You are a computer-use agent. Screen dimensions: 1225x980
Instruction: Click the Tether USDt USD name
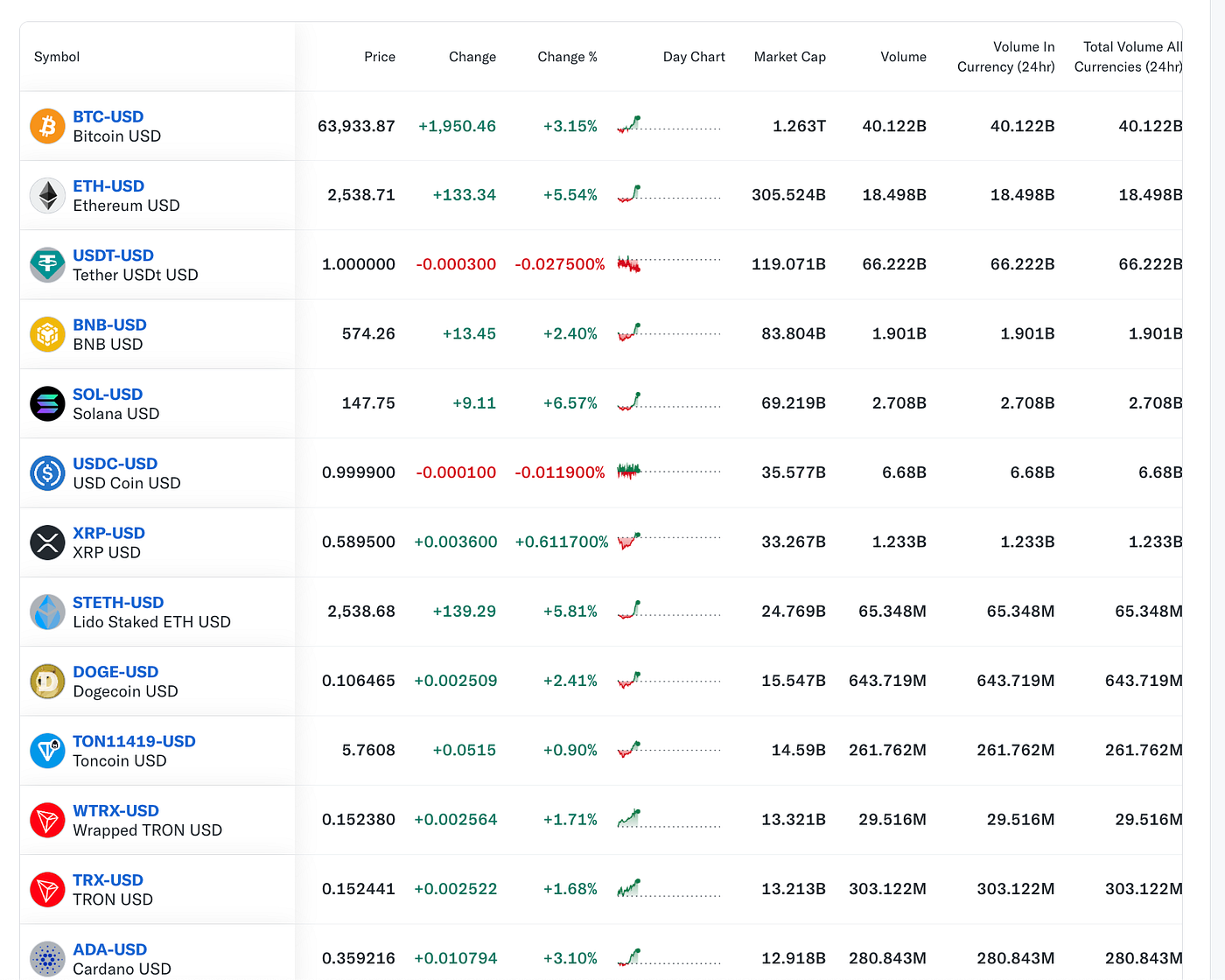point(136,275)
